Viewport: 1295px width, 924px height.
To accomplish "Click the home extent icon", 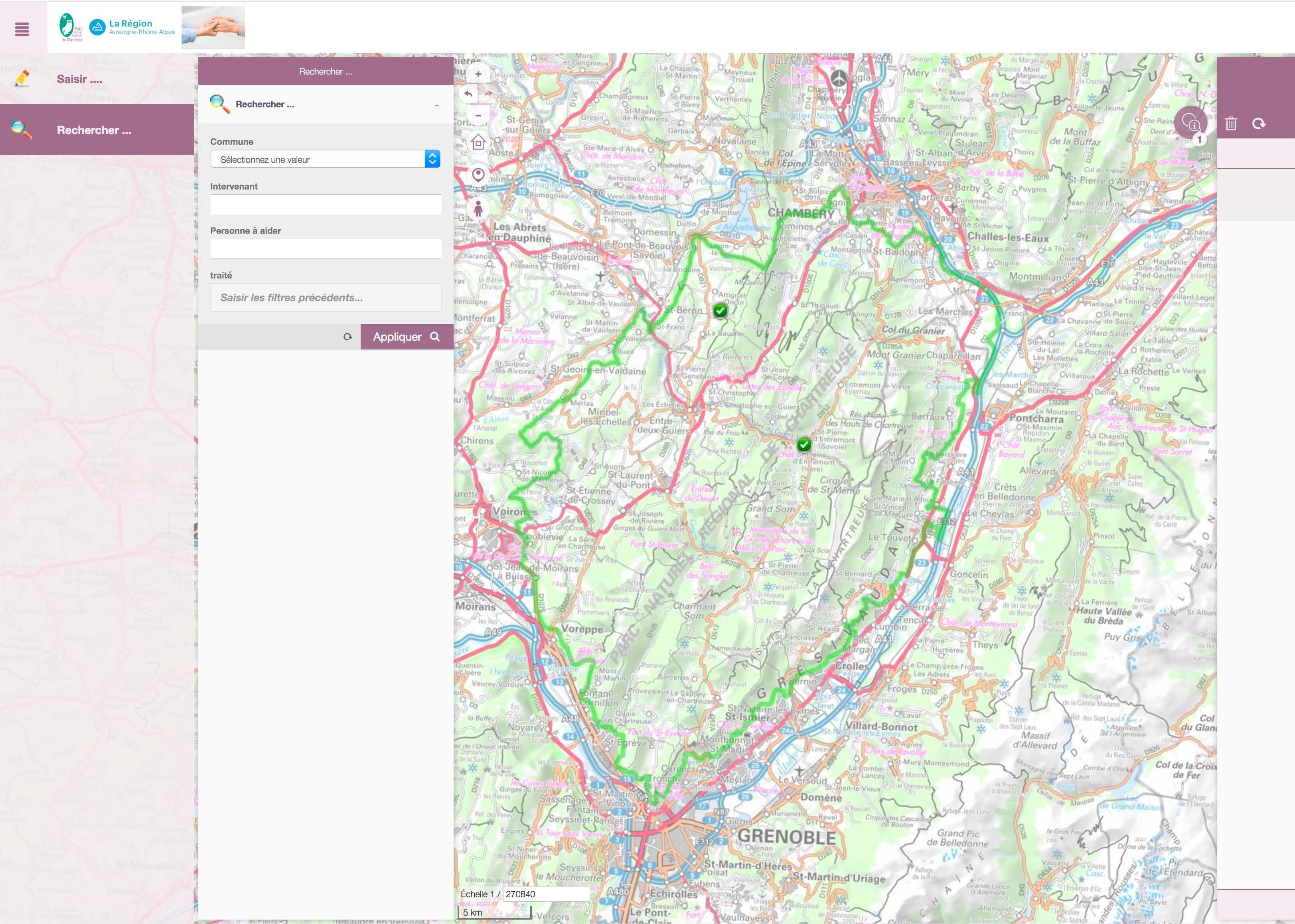I will (x=478, y=142).
